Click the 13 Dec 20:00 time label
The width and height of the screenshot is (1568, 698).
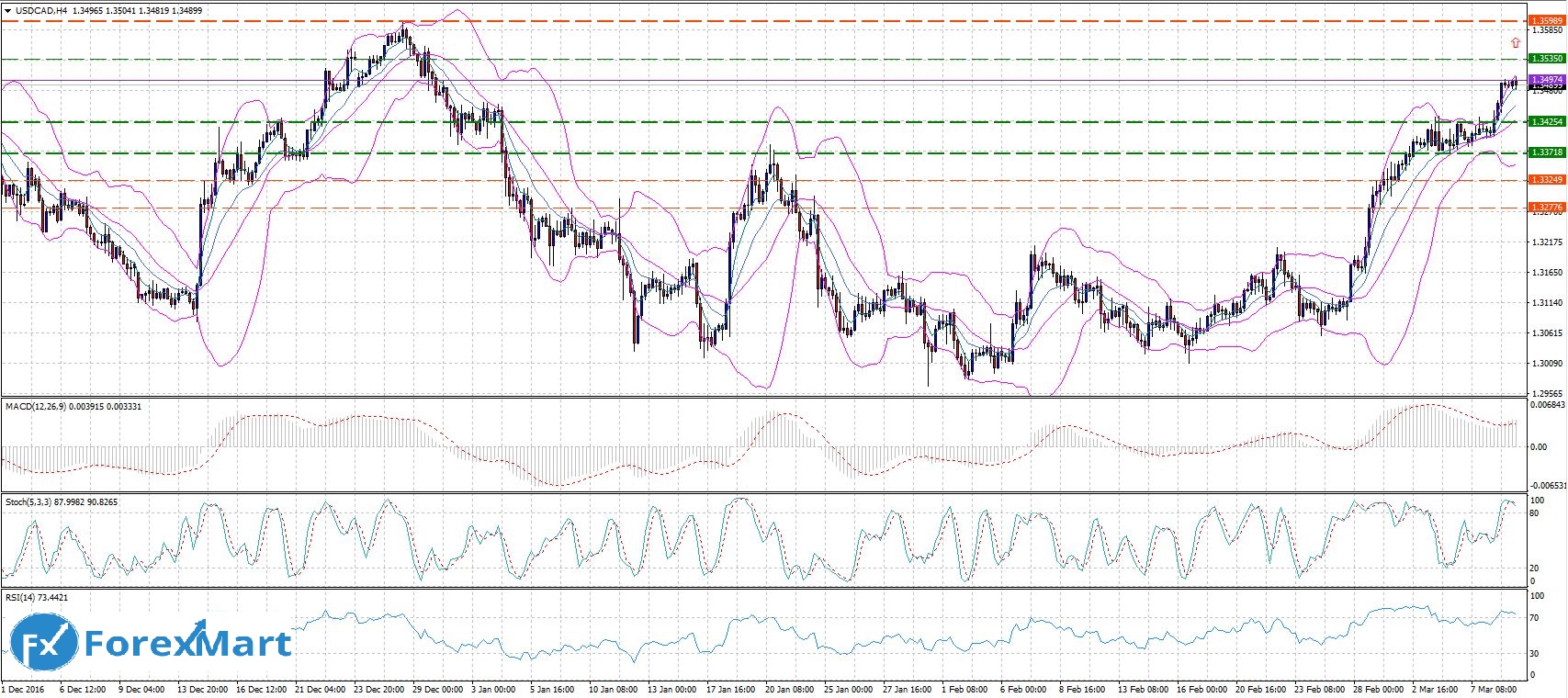tap(201, 689)
